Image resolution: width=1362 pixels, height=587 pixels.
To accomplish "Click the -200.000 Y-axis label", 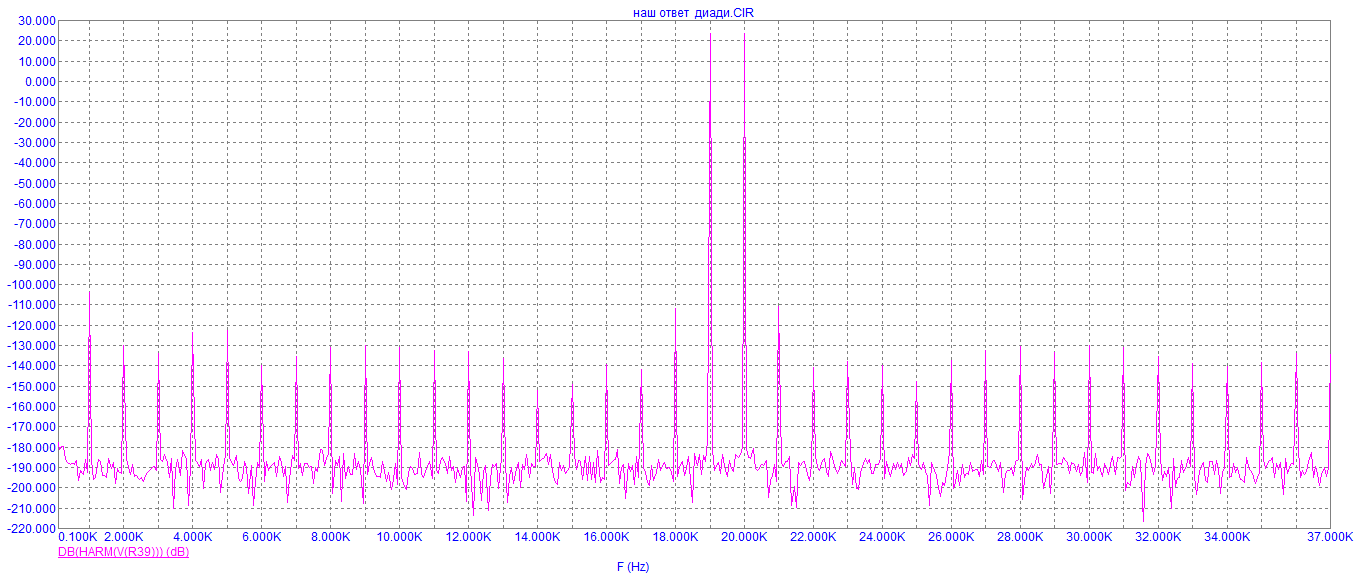I will [33, 488].
